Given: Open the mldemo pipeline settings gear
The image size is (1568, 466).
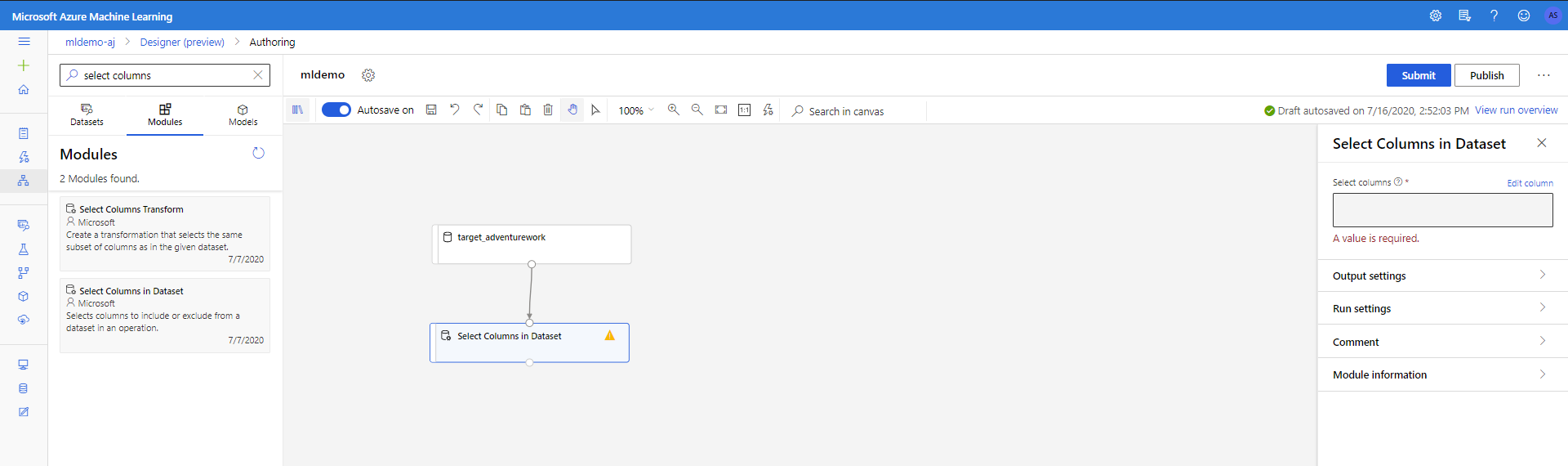Looking at the screenshot, I should pos(368,75).
